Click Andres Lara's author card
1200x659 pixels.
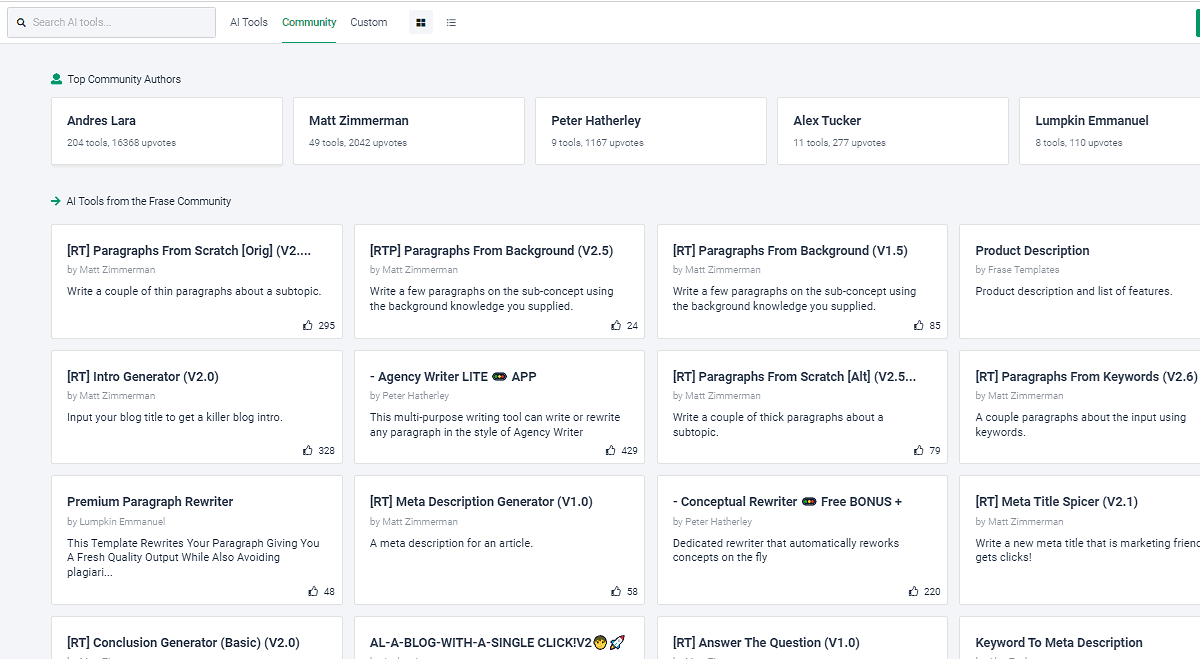click(x=166, y=131)
